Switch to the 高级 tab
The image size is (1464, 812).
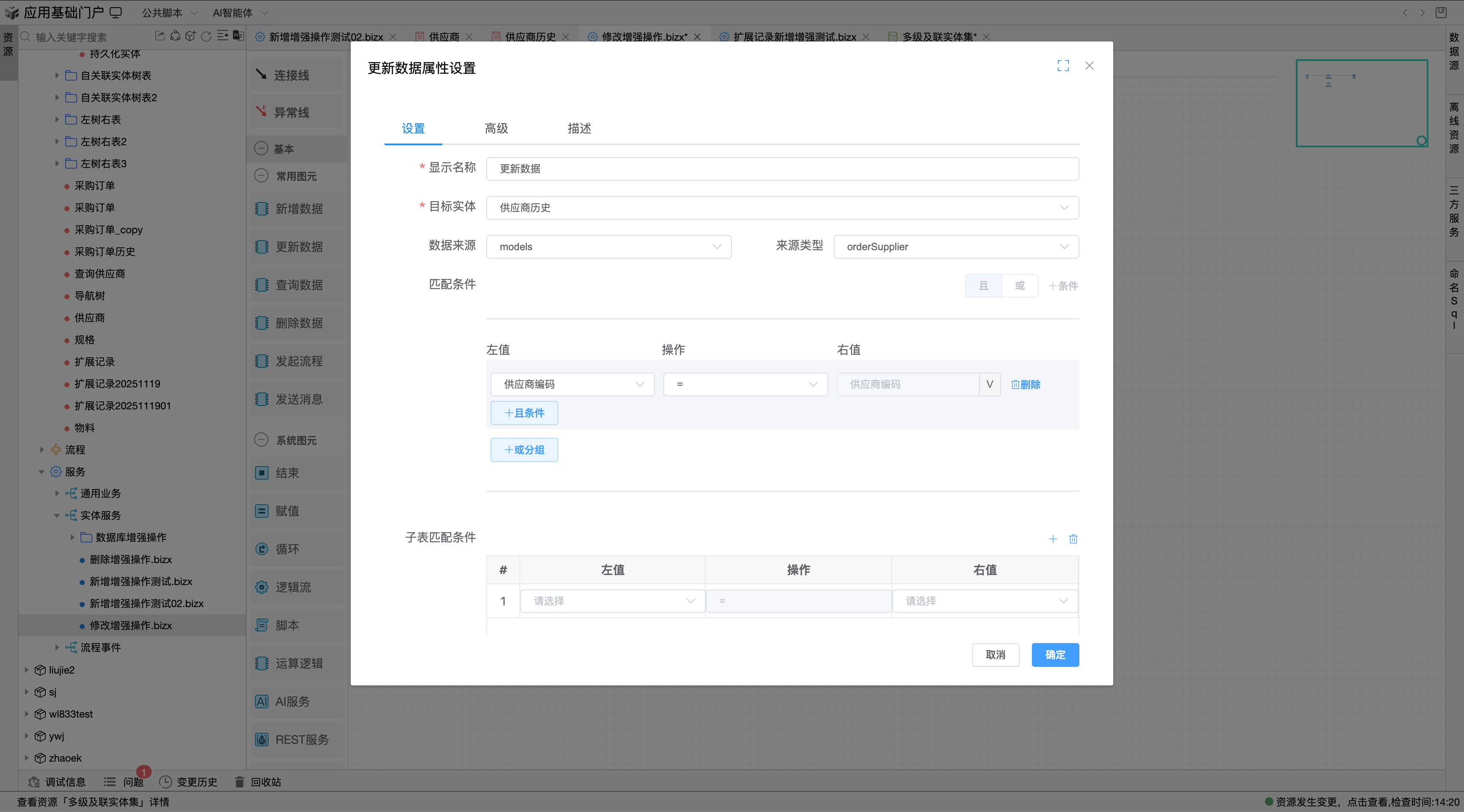496,128
